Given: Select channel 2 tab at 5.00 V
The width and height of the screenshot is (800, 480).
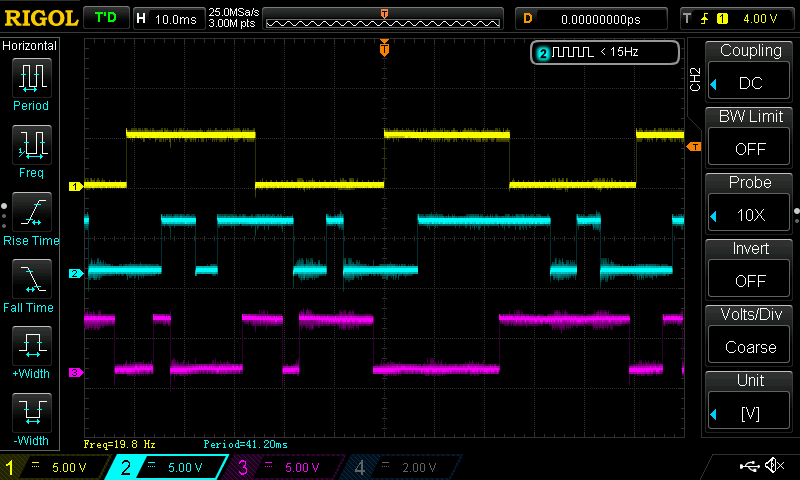Looking at the screenshot, I should pyautogui.click(x=166, y=467).
